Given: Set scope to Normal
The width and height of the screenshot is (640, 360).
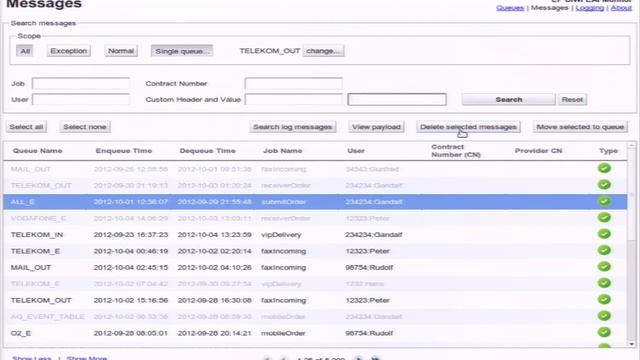Looking at the screenshot, I should tap(121, 51).
